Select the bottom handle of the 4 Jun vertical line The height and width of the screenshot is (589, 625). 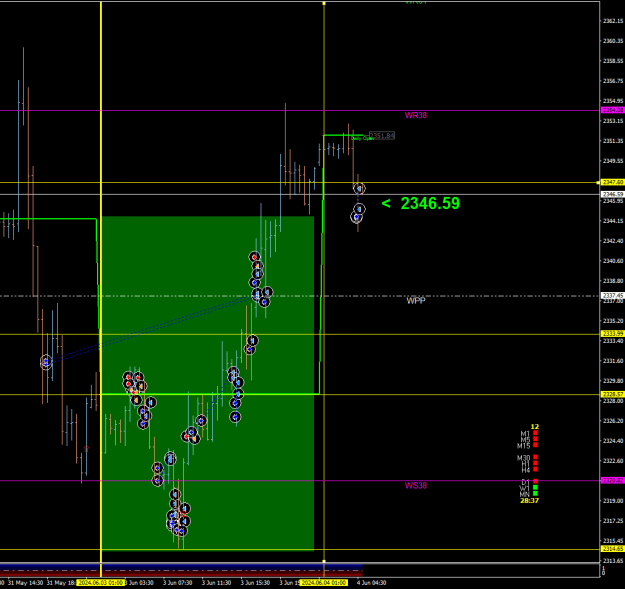[x=324, y=561]
